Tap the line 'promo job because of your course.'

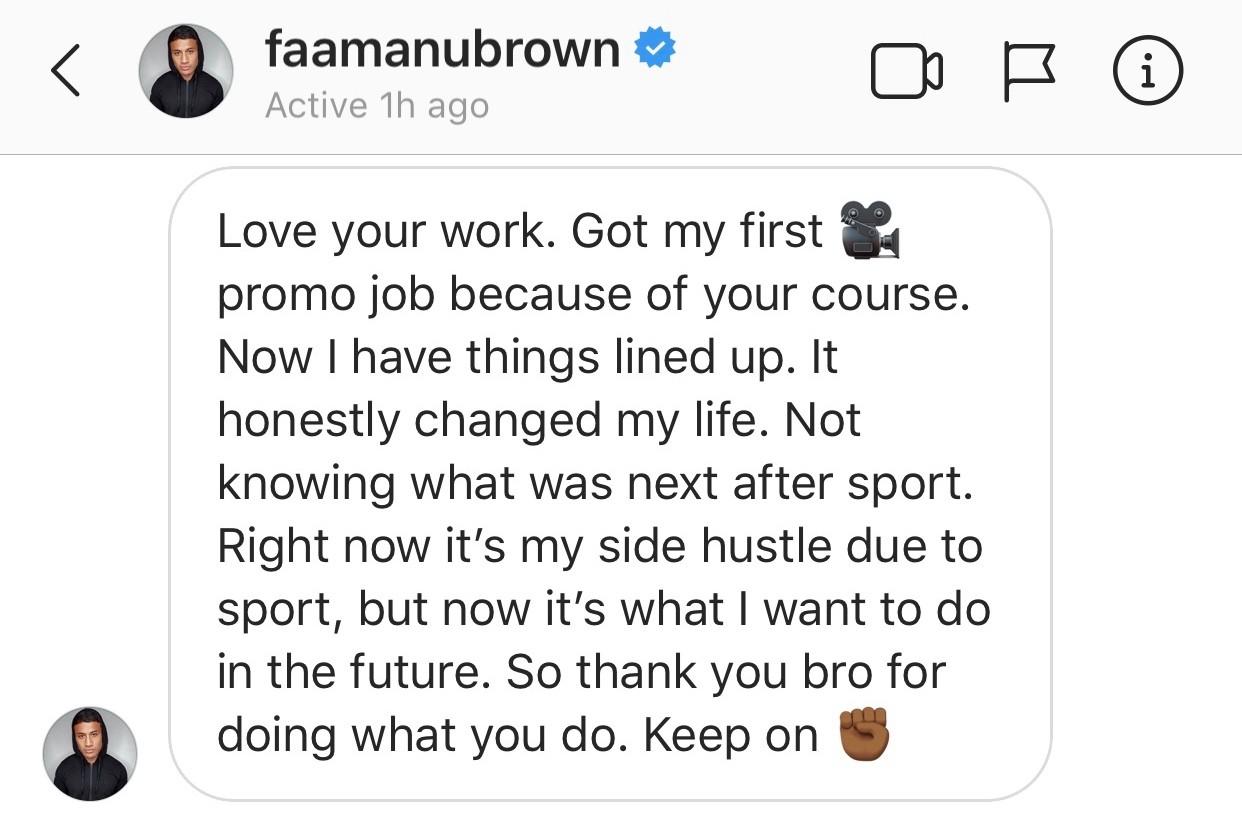[594, 295]
